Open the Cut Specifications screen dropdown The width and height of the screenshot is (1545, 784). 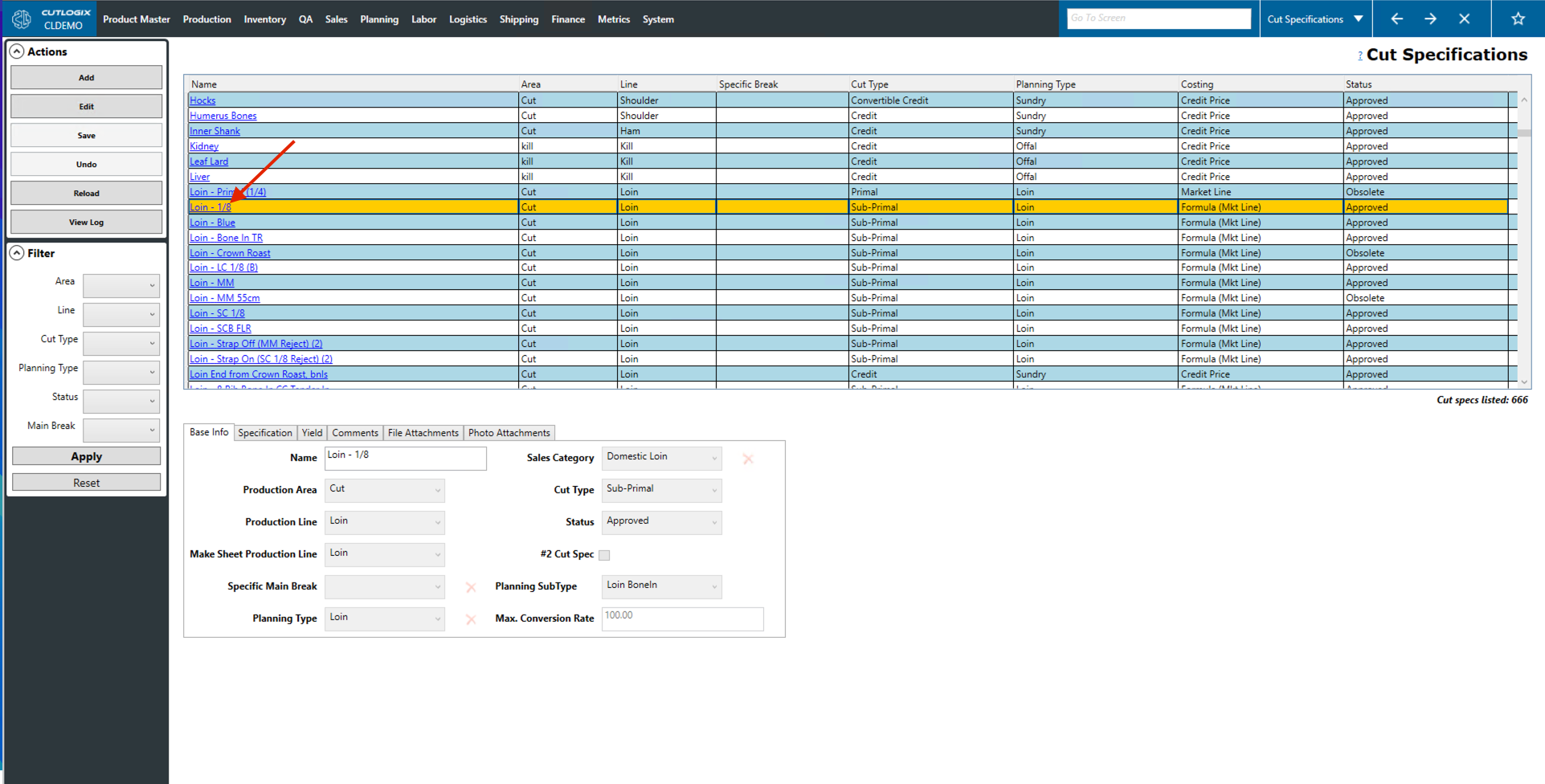click(1358, 18)
